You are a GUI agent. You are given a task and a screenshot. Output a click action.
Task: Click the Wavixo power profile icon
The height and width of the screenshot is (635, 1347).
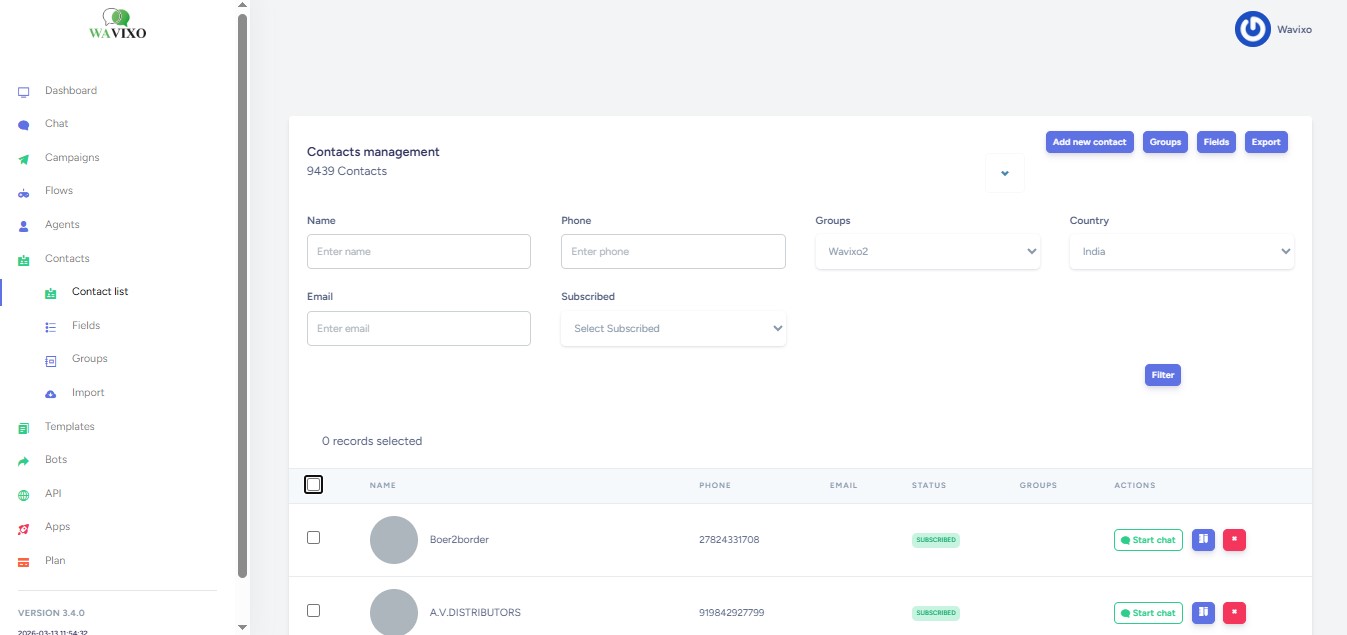[1252, 29]
